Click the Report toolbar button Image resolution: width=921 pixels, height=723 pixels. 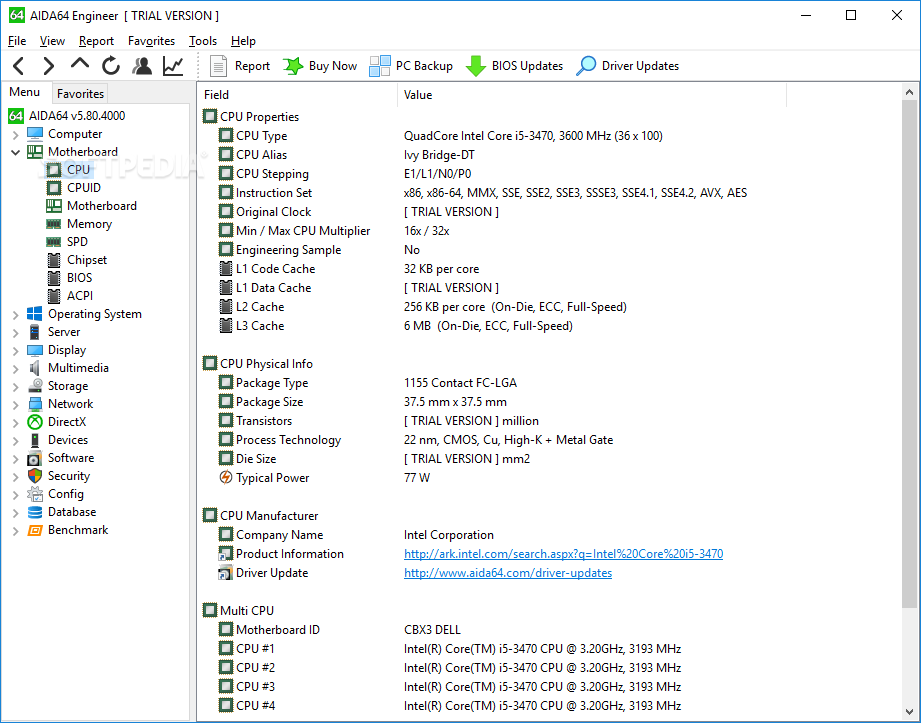tap(240, 66)
